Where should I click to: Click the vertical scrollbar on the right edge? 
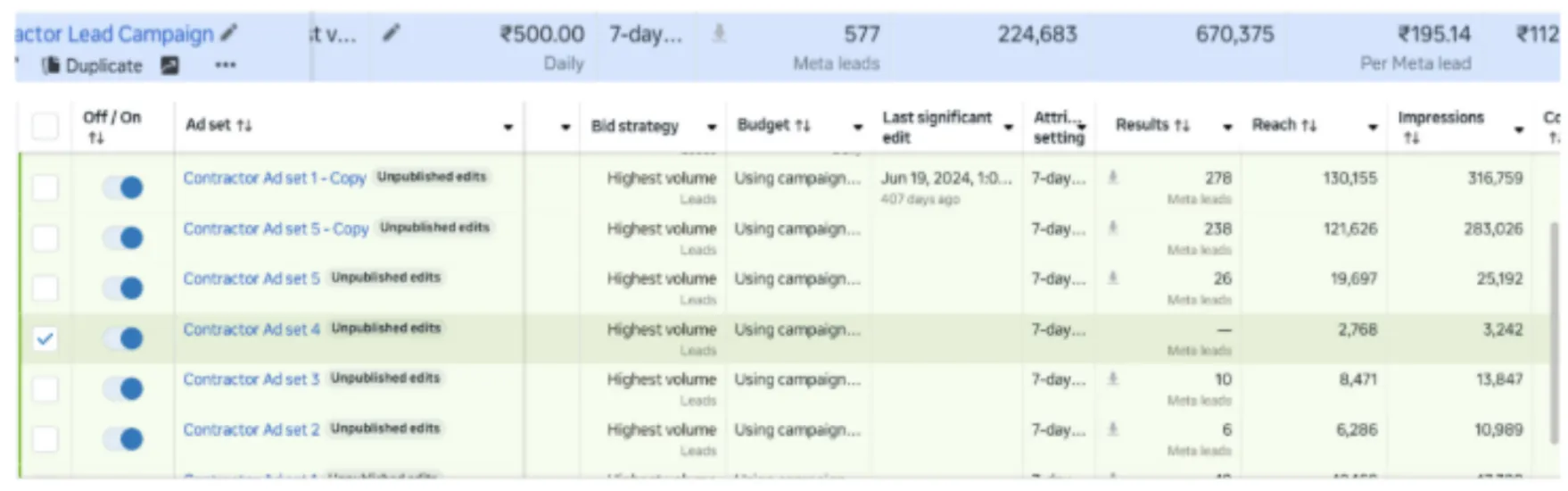pos(1555,330)
